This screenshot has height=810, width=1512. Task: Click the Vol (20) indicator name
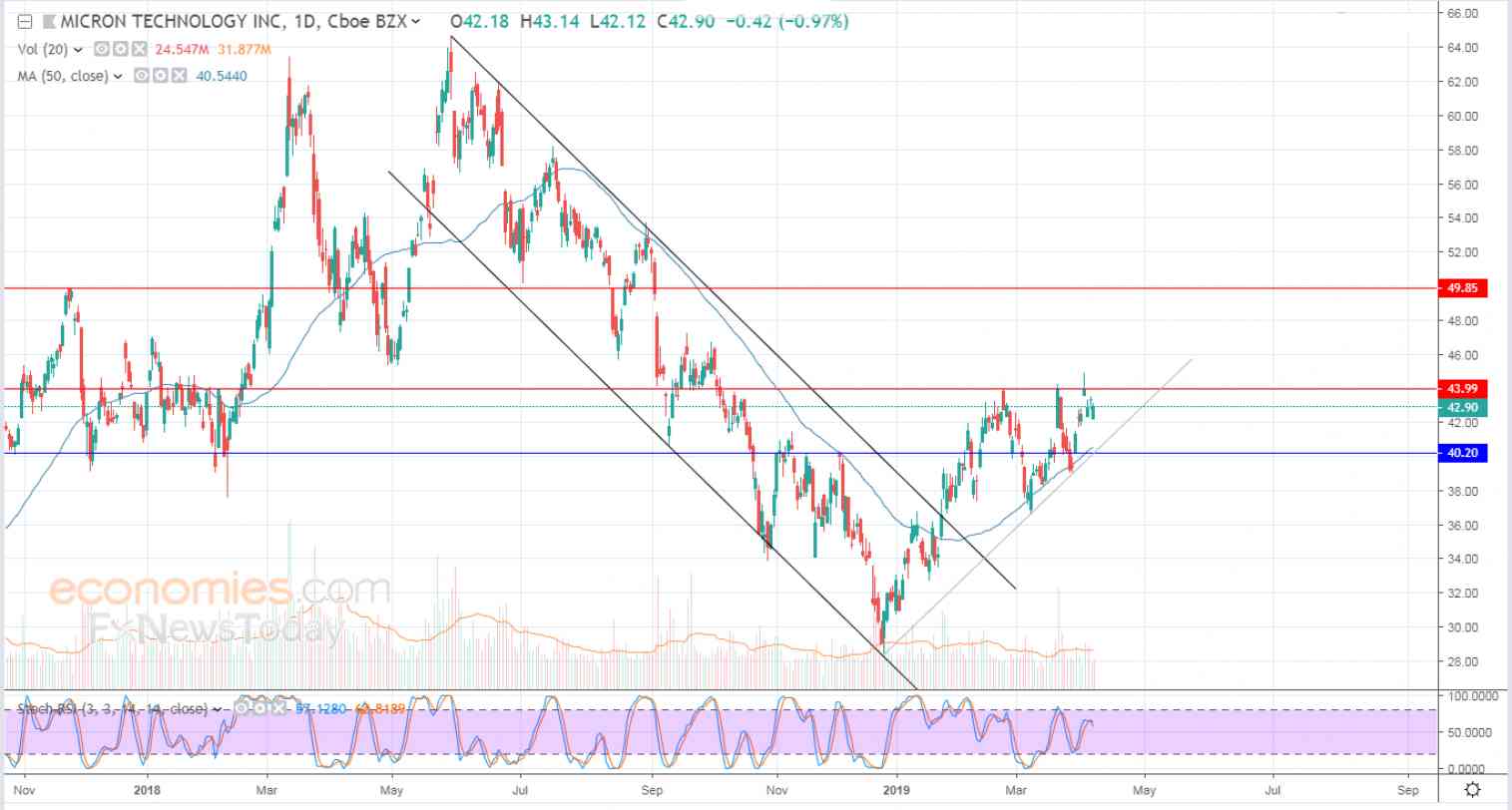click(42, 49)
